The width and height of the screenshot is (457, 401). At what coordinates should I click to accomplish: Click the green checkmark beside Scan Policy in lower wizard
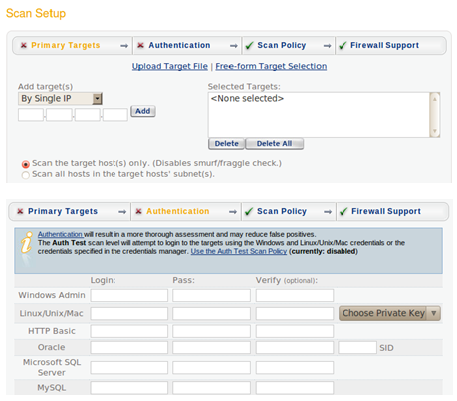(x=249, y=211)
